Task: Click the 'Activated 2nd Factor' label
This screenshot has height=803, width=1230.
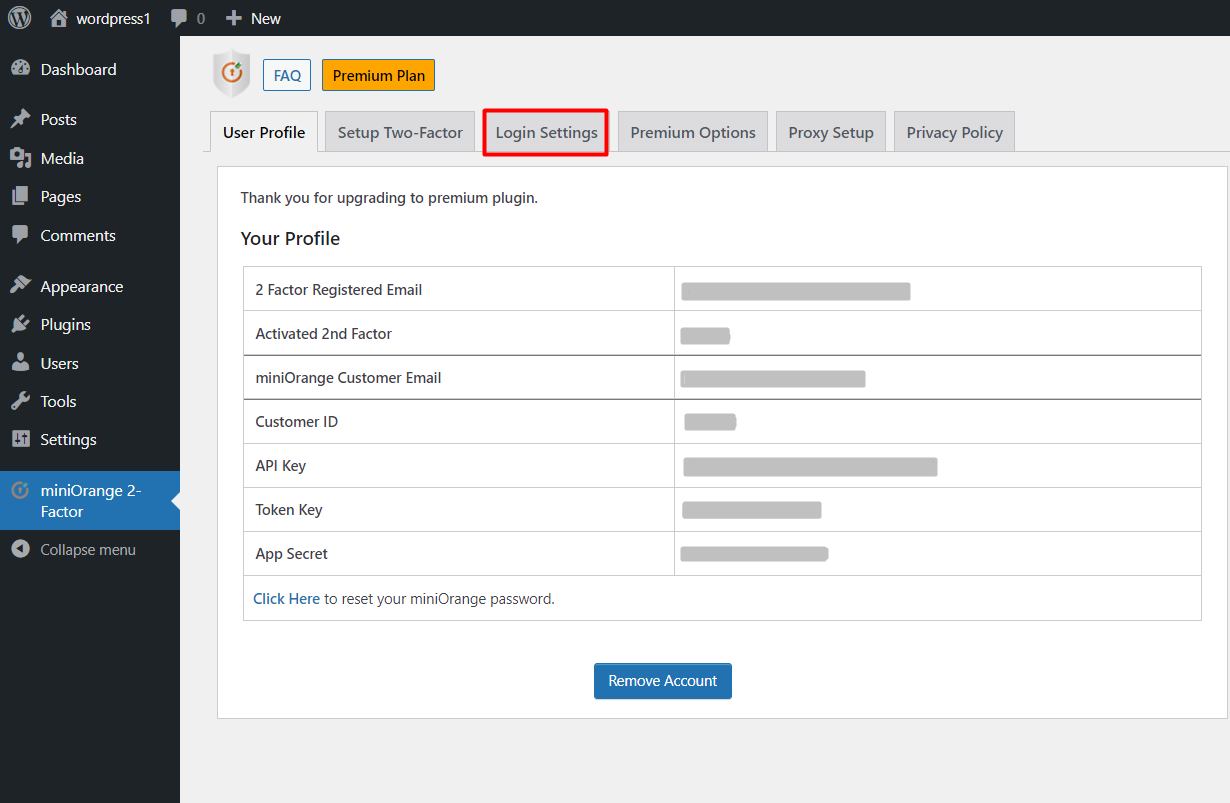Action: tap(324, 334)
